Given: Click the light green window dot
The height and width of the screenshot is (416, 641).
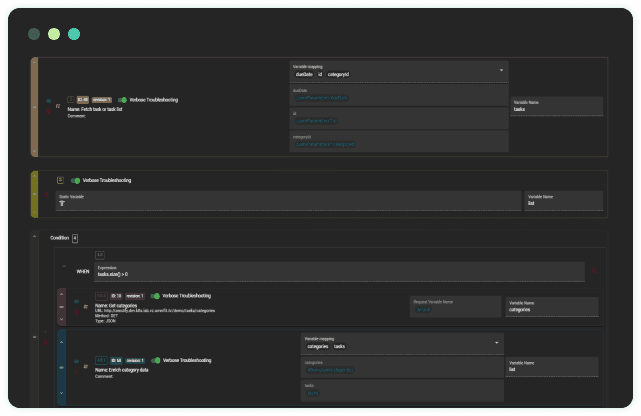Looking at the screenshot, I should coord(54,34).
